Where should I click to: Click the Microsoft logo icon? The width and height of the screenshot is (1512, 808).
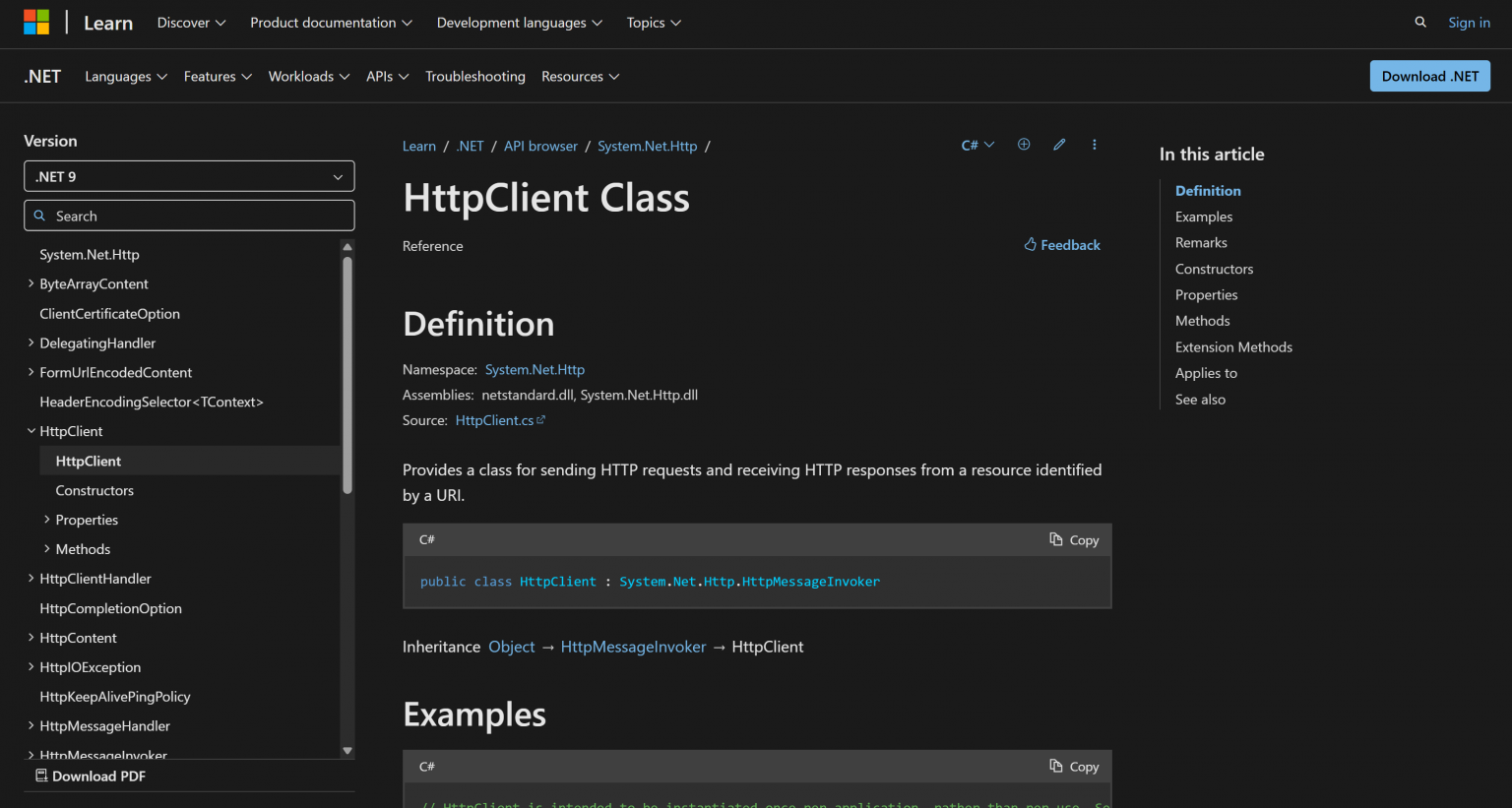coord(36,23)
